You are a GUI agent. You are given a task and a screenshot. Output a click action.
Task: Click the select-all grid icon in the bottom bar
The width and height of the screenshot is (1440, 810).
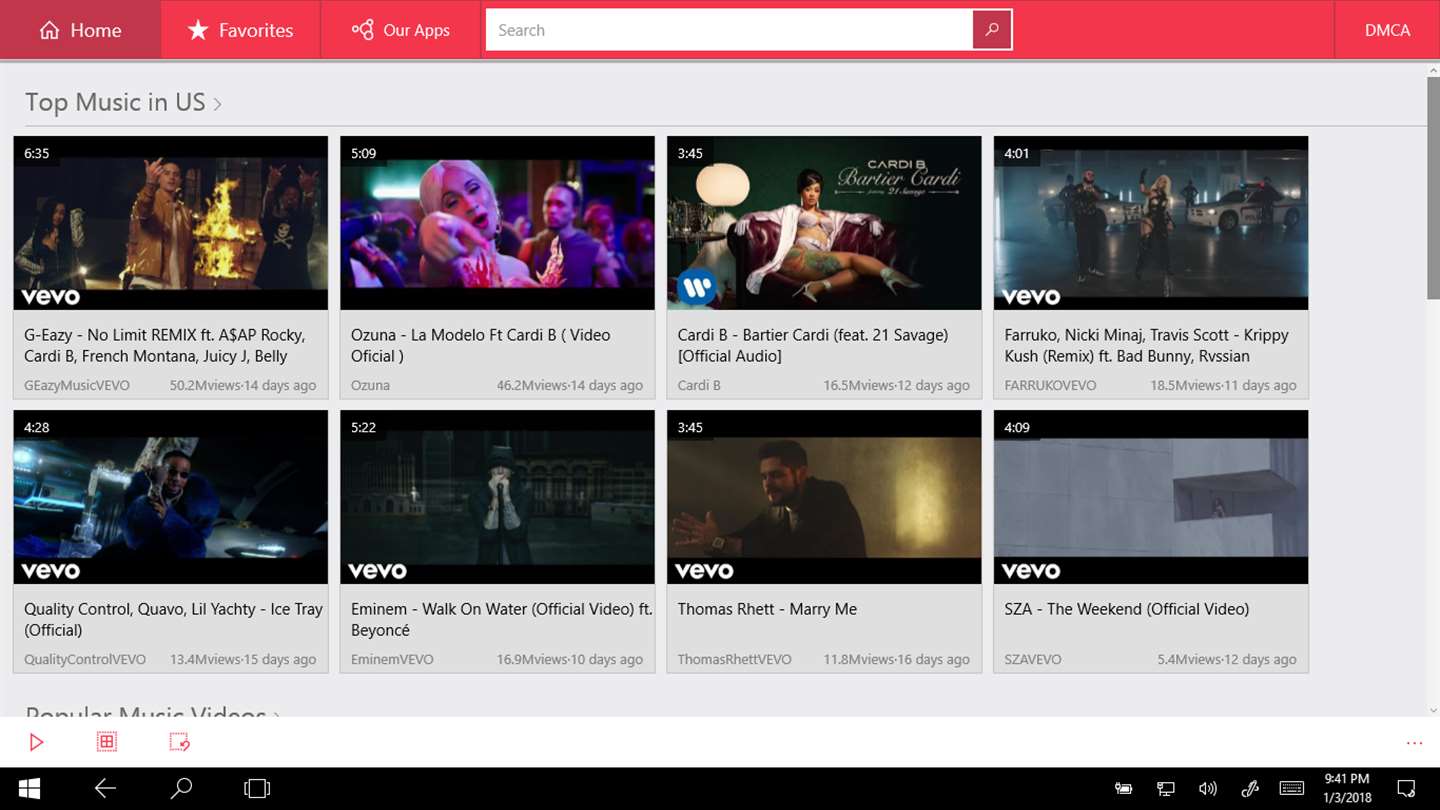pyautogui.click(x=107, y=742)
